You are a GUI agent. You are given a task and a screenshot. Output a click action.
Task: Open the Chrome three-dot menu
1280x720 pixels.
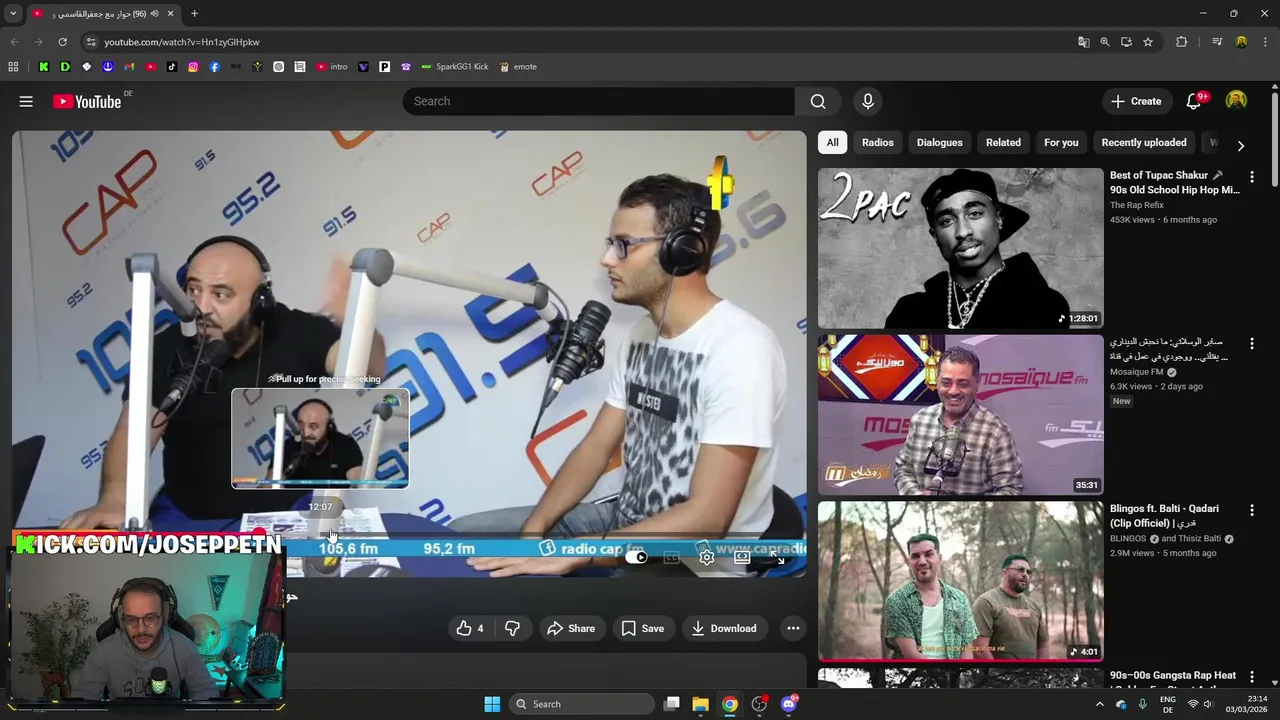[1265, 42]
